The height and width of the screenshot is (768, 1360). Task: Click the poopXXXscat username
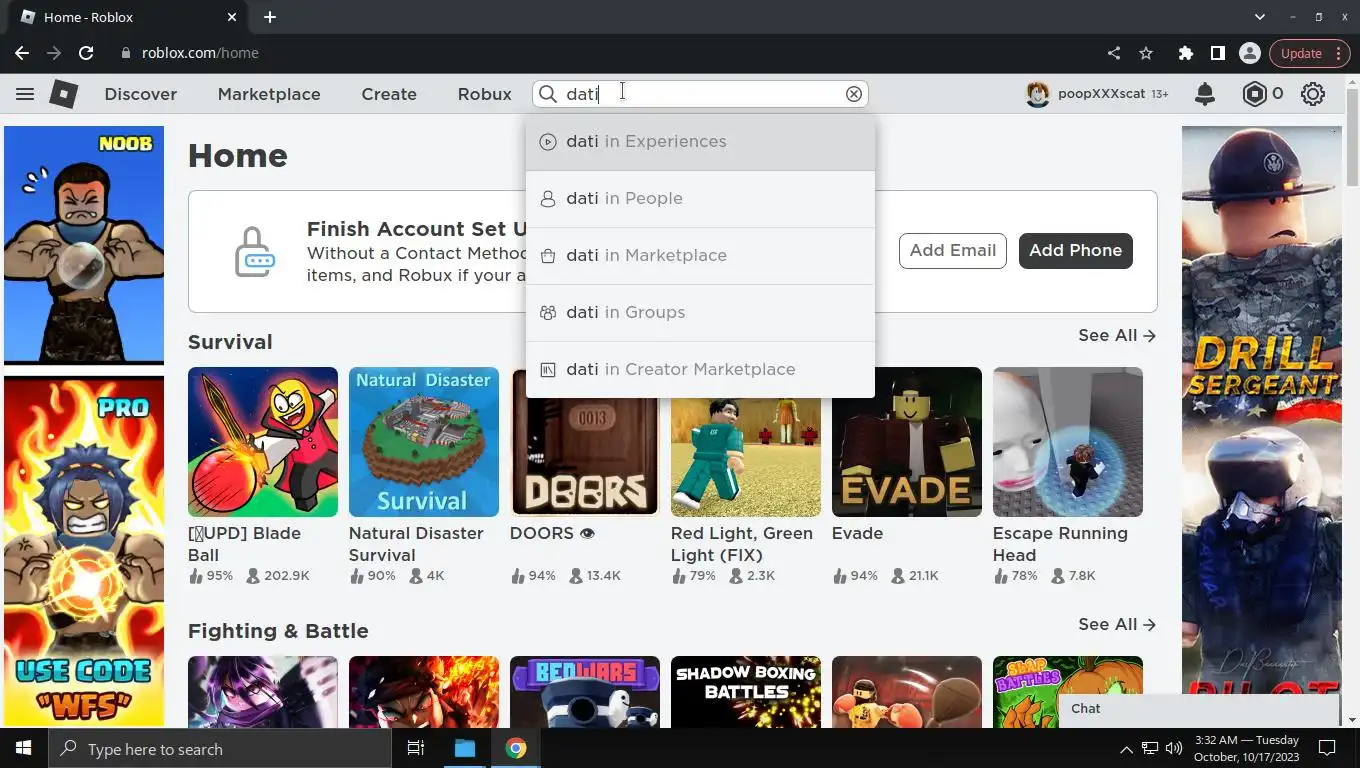coord(1101,94)
